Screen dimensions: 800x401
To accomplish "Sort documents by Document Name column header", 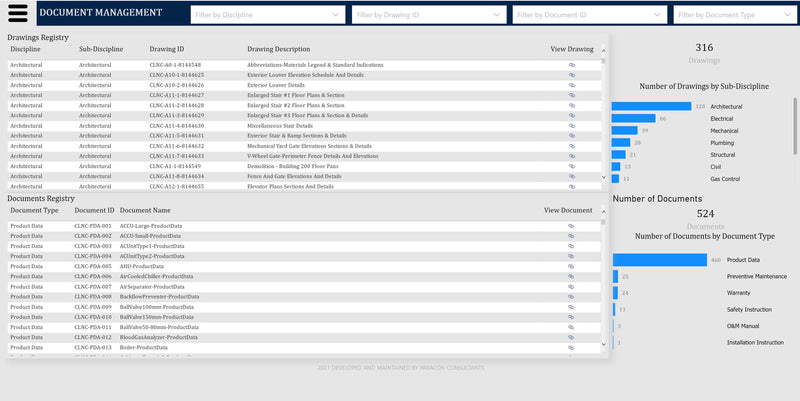I will [x=145, y=211].
